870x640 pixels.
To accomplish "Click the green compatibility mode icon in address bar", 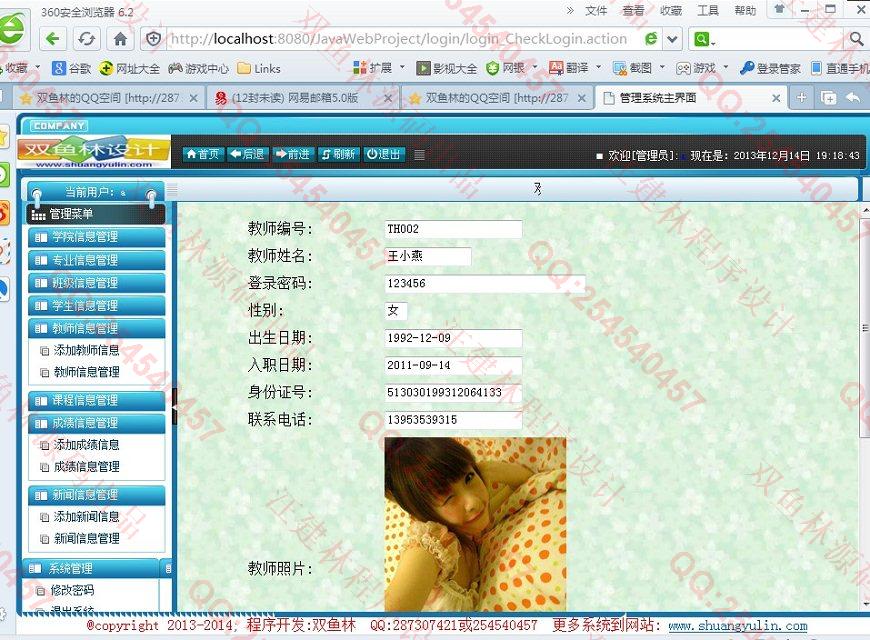I will tap(651, 39).
